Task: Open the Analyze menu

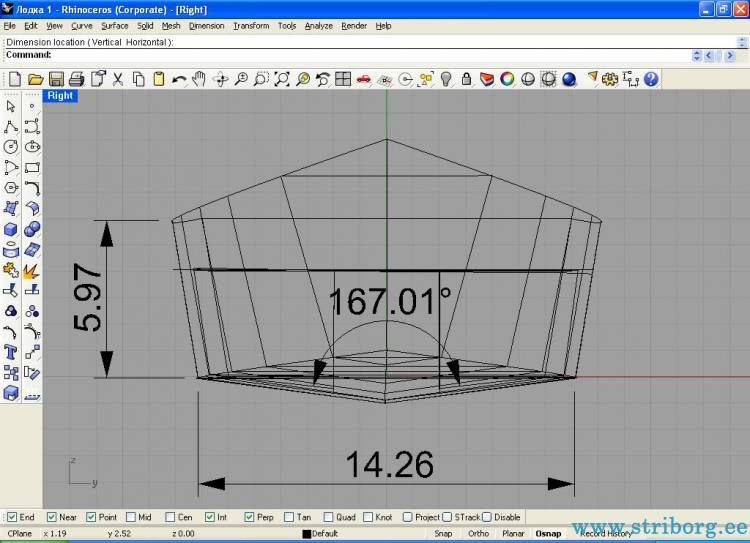Action: pyautogui.click(x=318, y=25)
